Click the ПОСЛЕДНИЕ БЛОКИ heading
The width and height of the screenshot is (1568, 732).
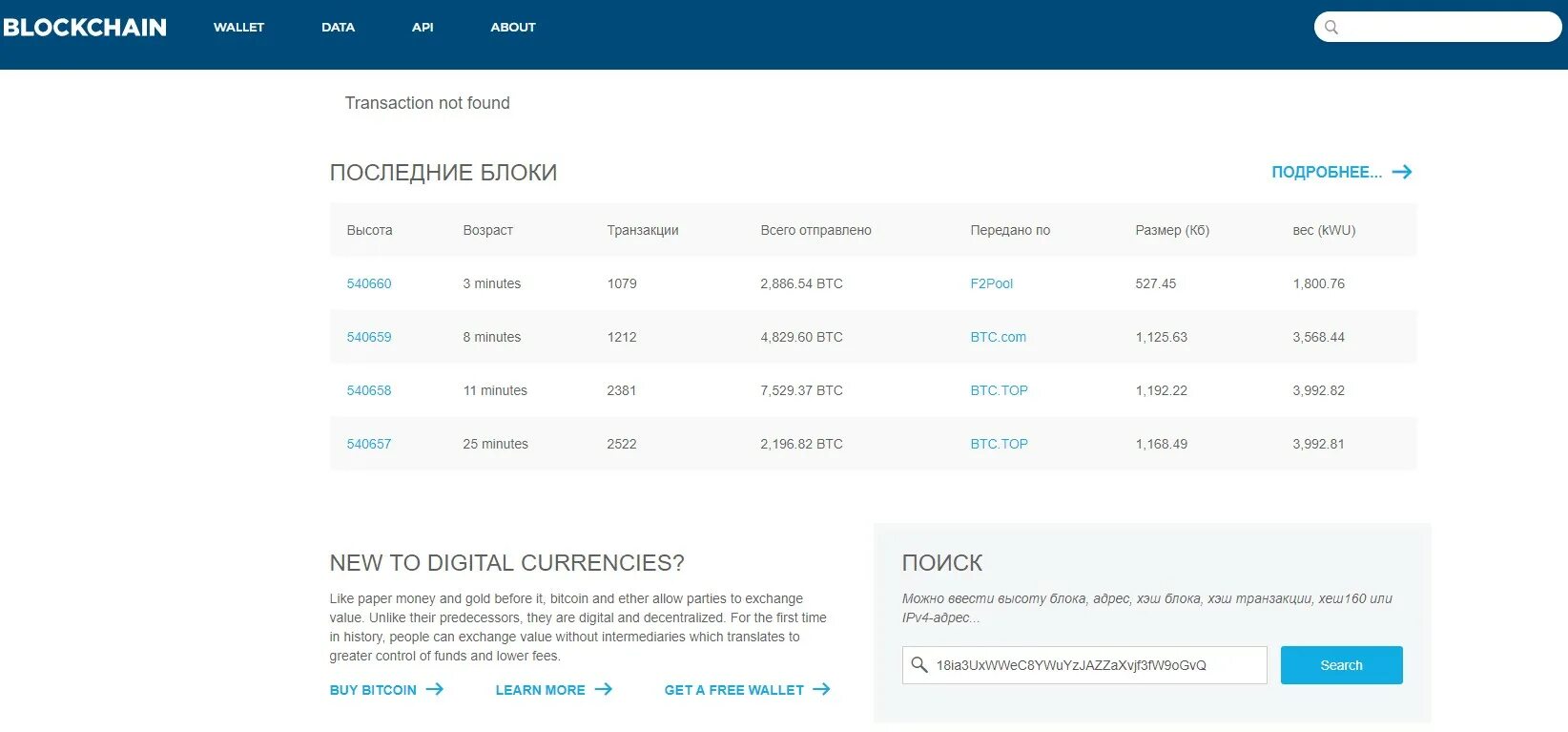(x=444, y=173)
